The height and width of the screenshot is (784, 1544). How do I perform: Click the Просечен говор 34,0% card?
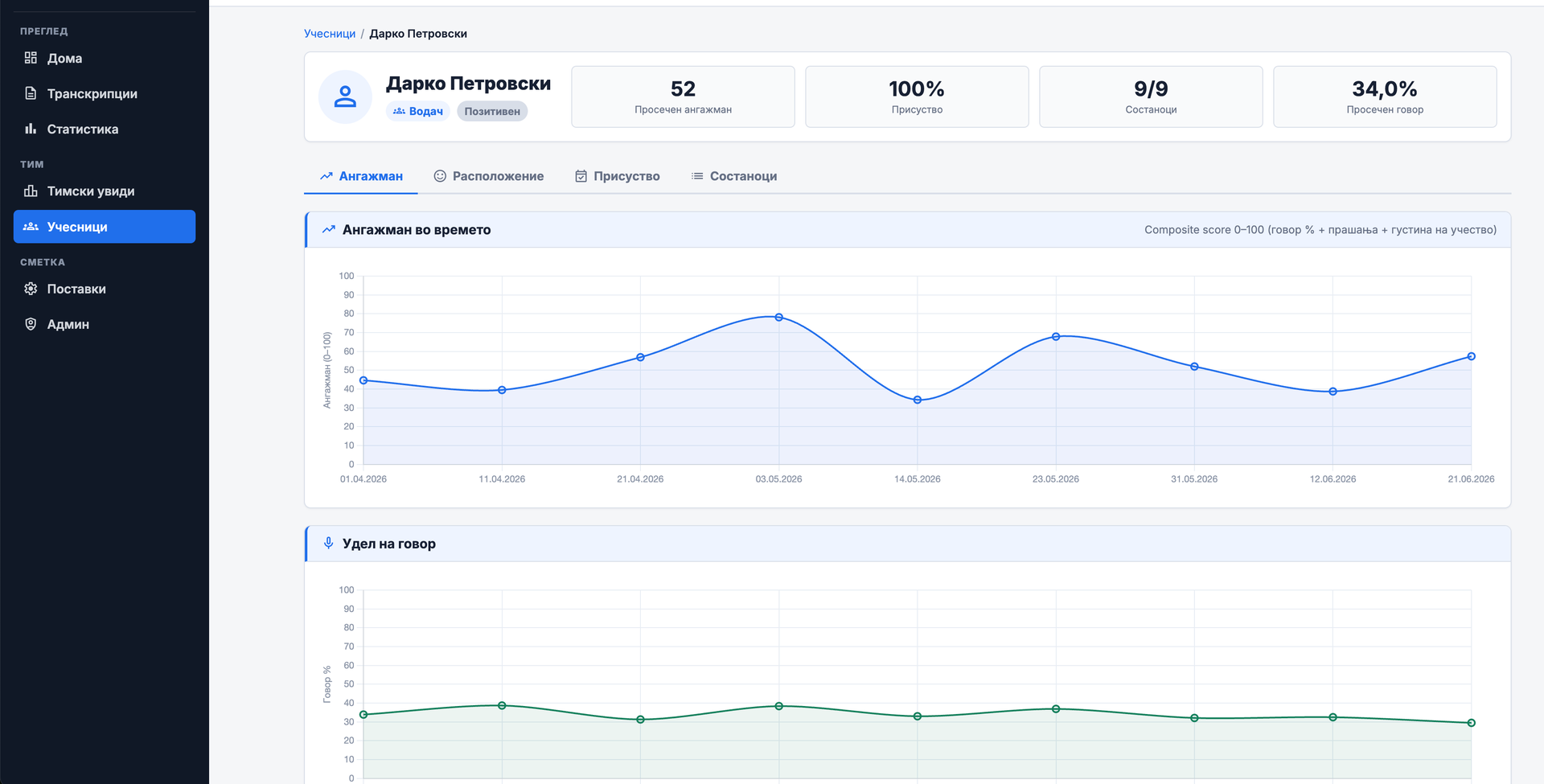click(1385, 96)
